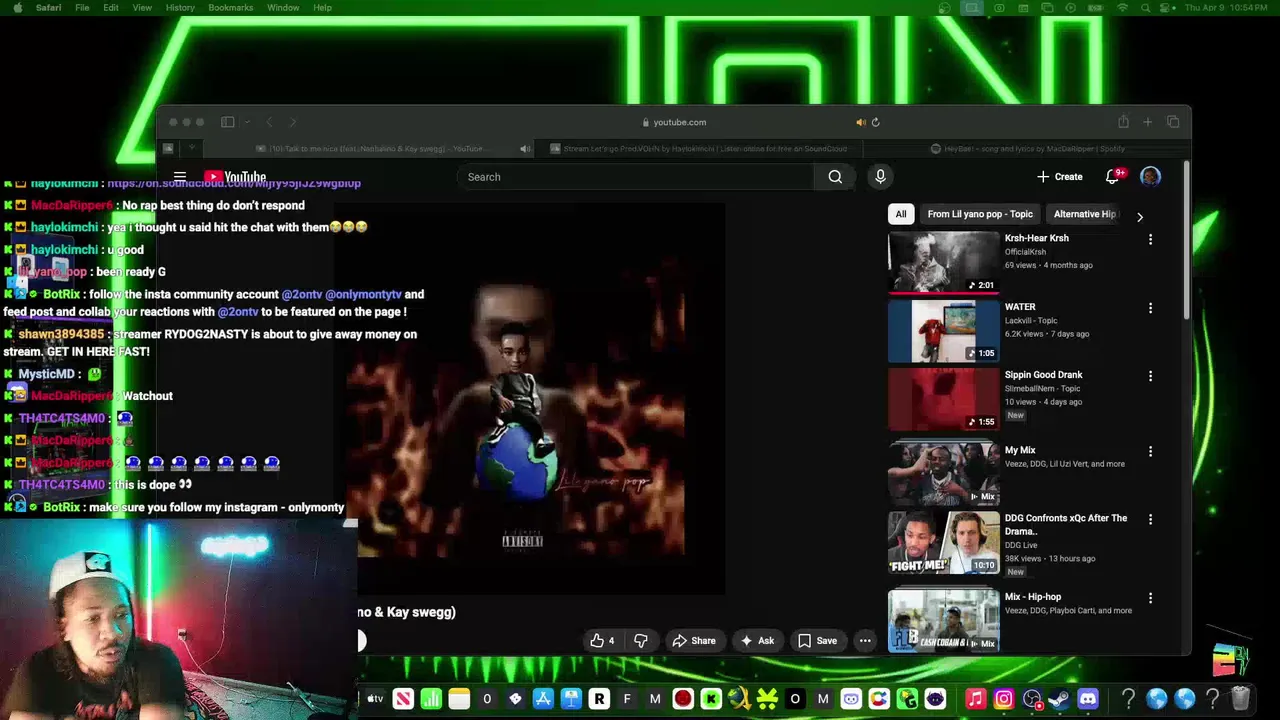Open YouTube notifications bell
Viewport: 1280px width, 720px height.
[1112, 177]
